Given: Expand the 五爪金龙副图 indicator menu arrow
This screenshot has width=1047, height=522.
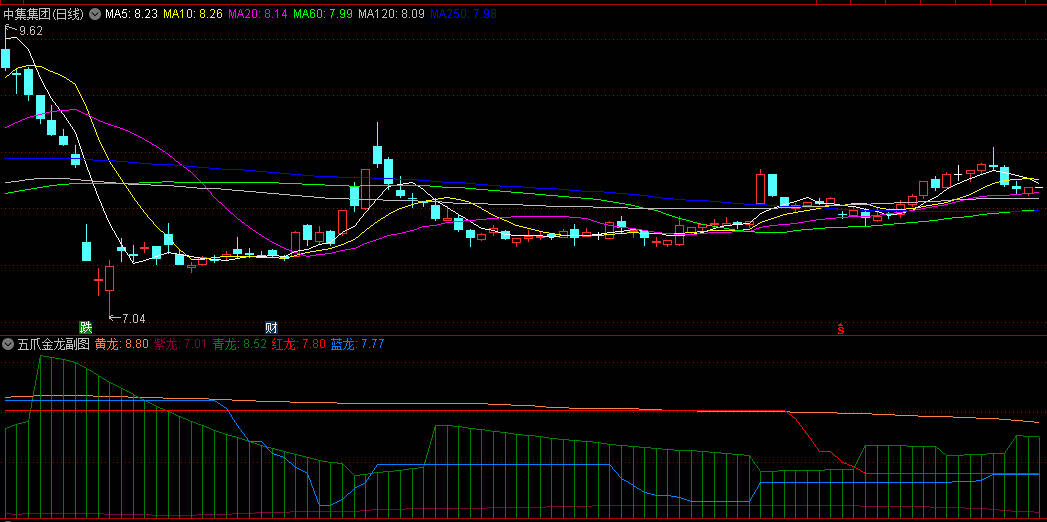Looking at the screenshot, I should coord(9,344).
